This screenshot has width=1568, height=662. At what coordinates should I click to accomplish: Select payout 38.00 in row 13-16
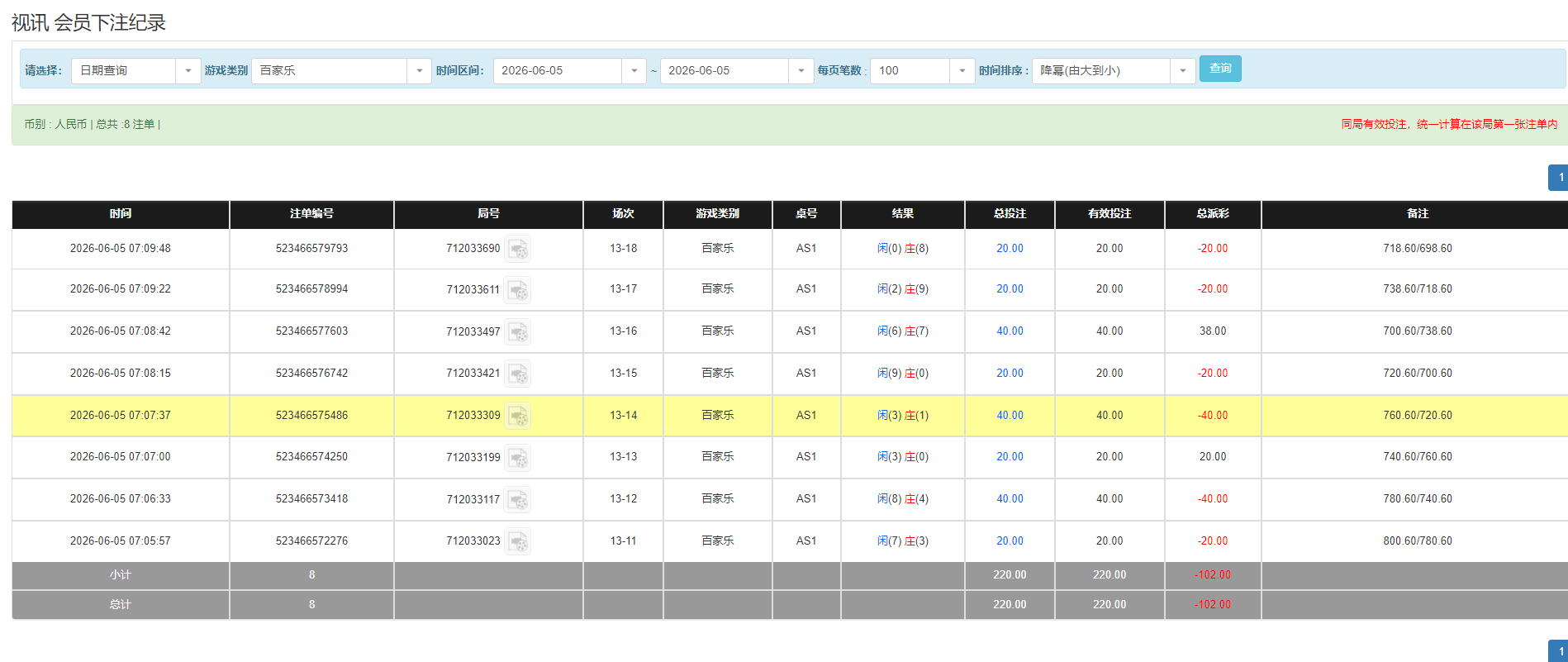[1213, 331]
